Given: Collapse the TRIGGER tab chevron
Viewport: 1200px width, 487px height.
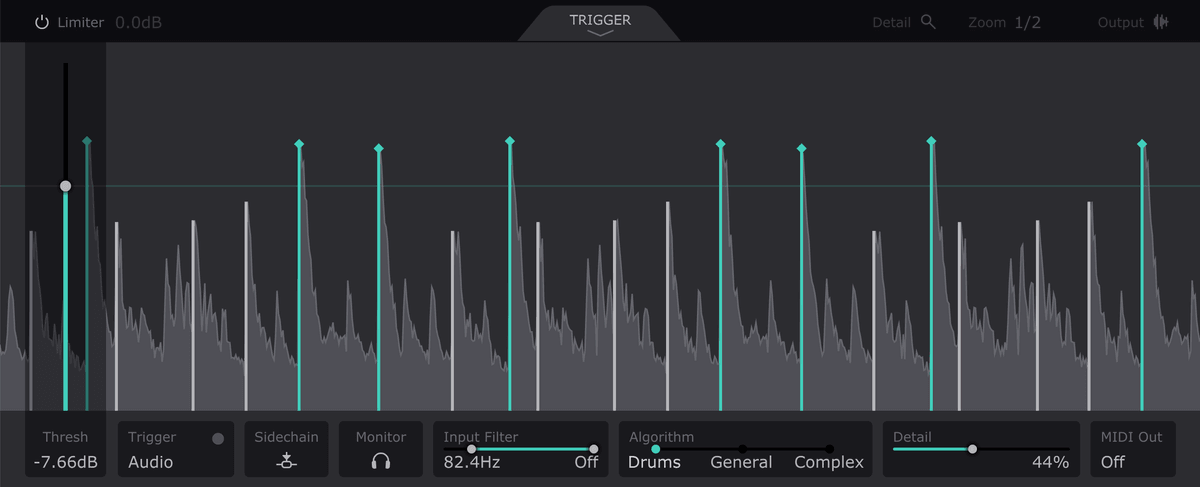Looking at the screenshot, I should click(x=599, y=33).
